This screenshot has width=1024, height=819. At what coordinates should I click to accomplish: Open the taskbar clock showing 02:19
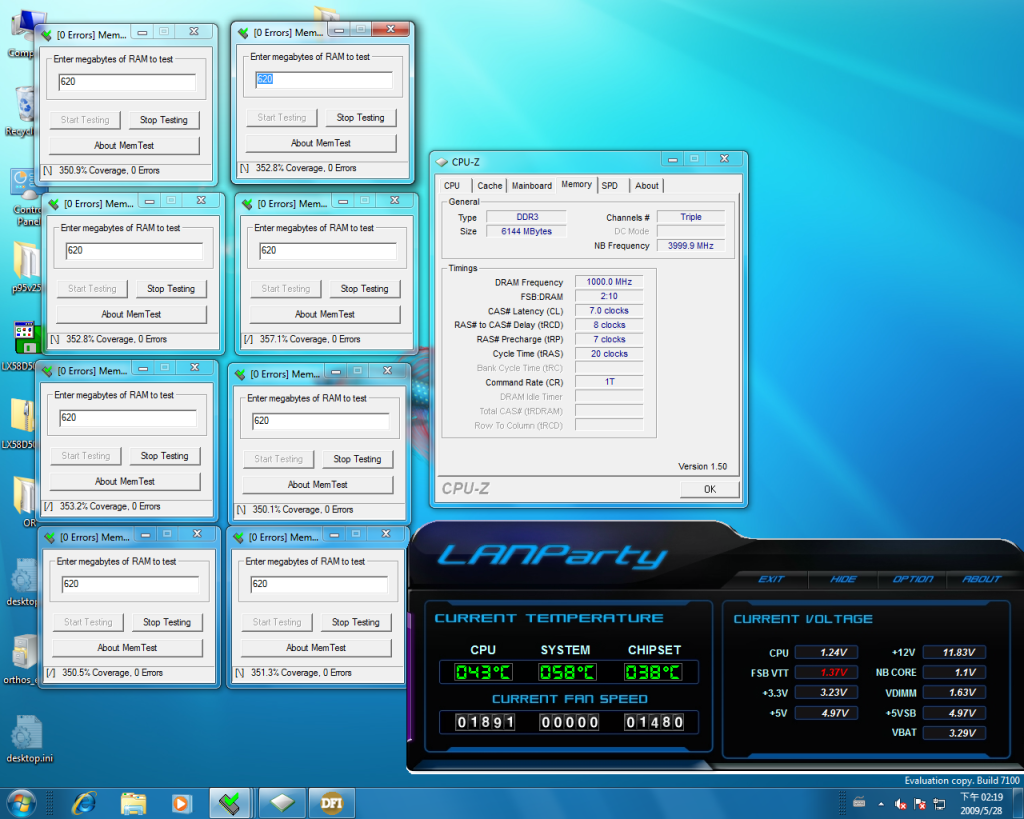[981, 803]
